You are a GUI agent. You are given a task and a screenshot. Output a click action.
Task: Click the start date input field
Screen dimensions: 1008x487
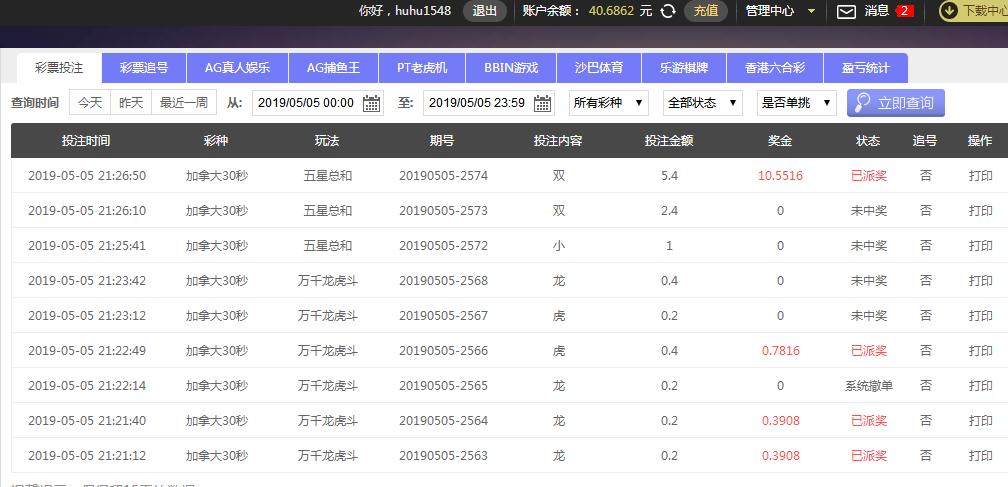click(x=318, y=103)
